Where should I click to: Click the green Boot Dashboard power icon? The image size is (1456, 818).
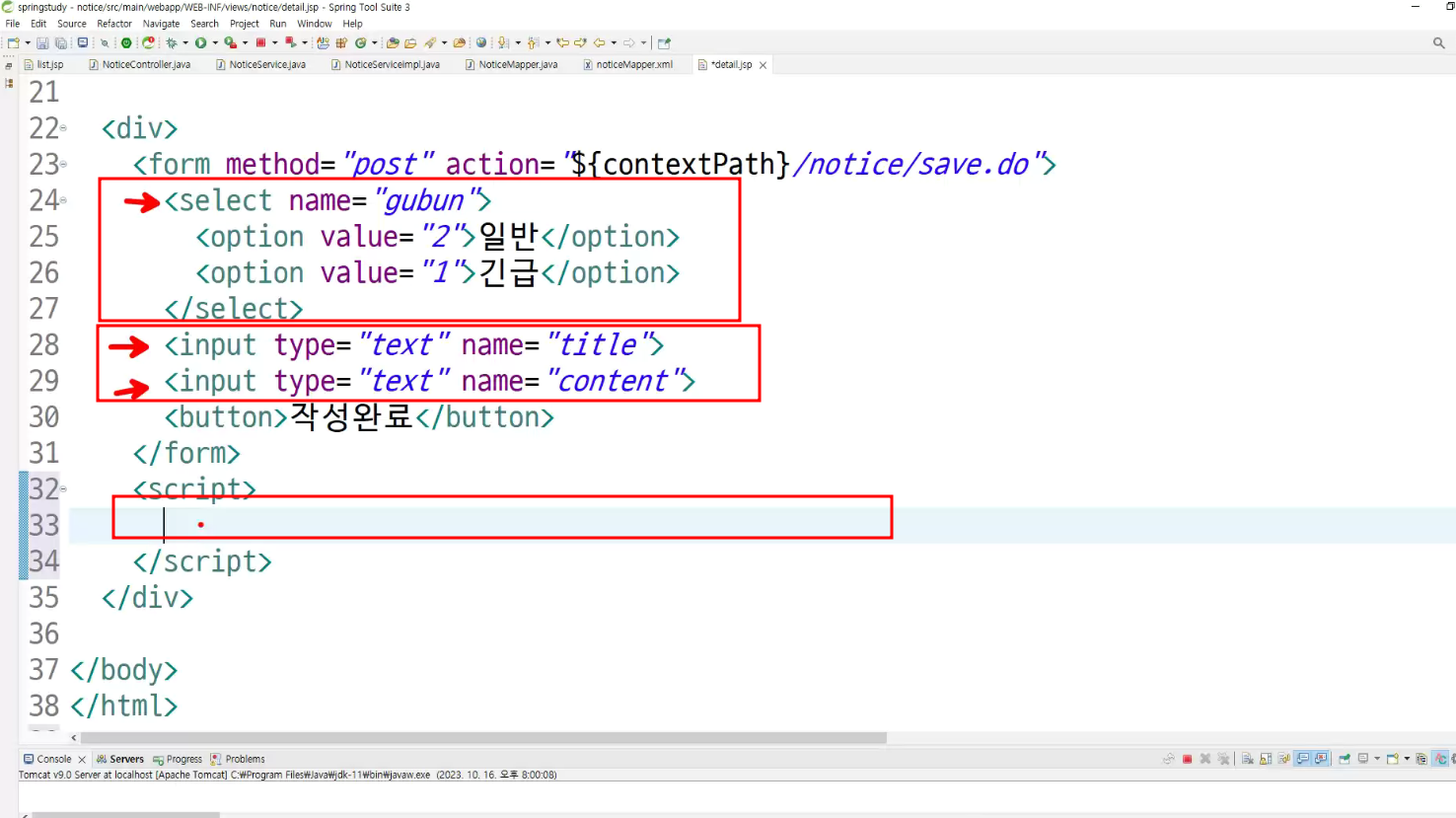click(125, 42)
